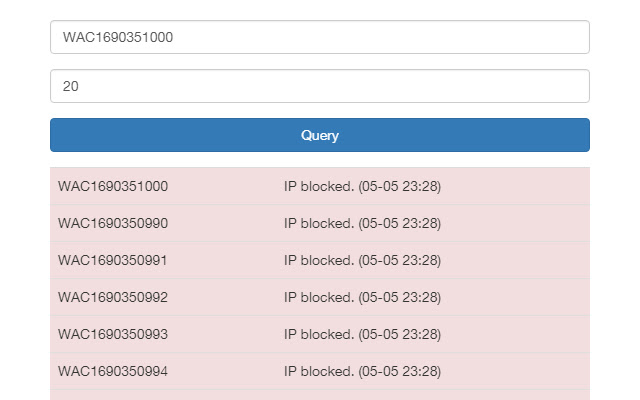Viewport: 640px width, 400px height.
Task: Select WAC1690351000 receipt number in results
Action: 113,186
